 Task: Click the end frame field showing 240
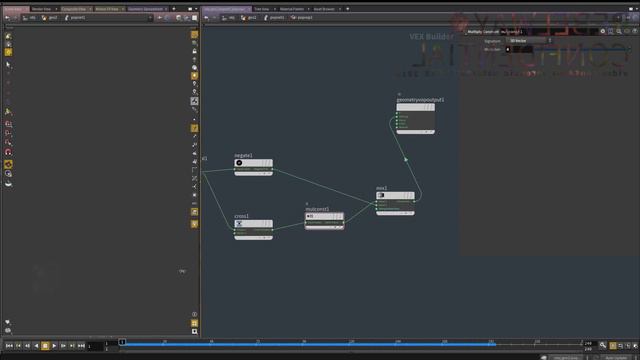[x=589, y=343]
